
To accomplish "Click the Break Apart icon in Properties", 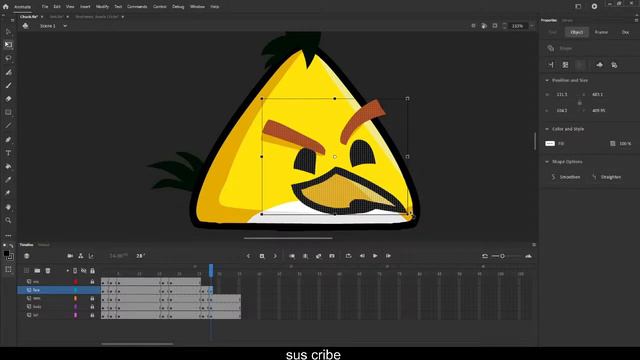I will tap(565, 65).
